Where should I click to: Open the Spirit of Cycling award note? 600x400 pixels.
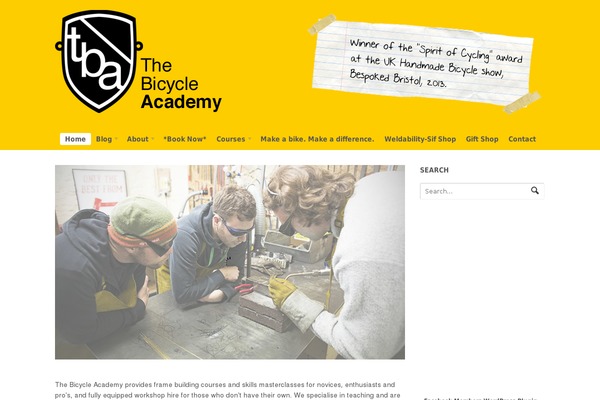[425, 64]
